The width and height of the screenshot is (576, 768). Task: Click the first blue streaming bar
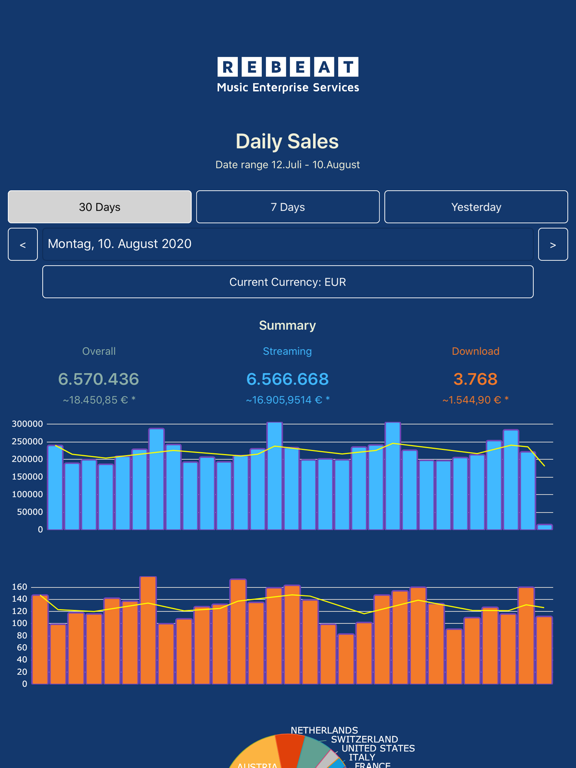tap(55, 488)
